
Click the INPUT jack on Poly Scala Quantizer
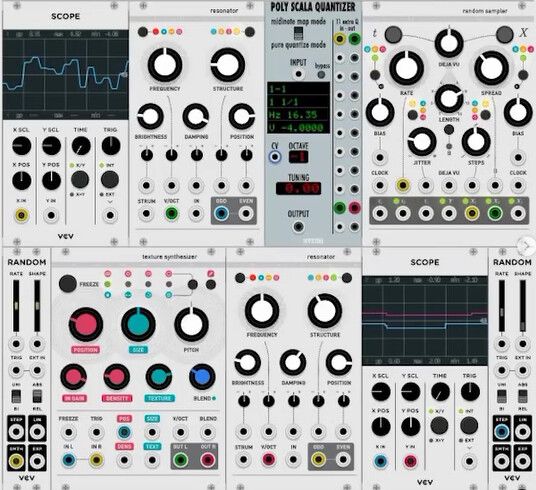(x=298, y=74)
